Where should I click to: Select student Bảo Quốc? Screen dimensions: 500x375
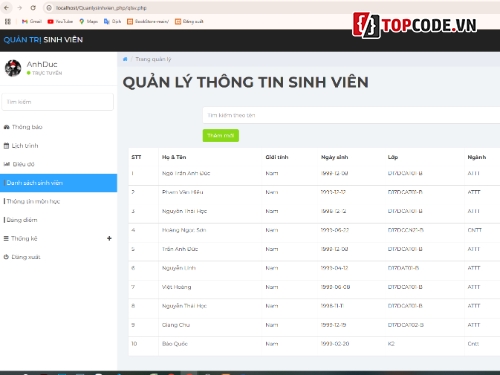click(175, 344)
